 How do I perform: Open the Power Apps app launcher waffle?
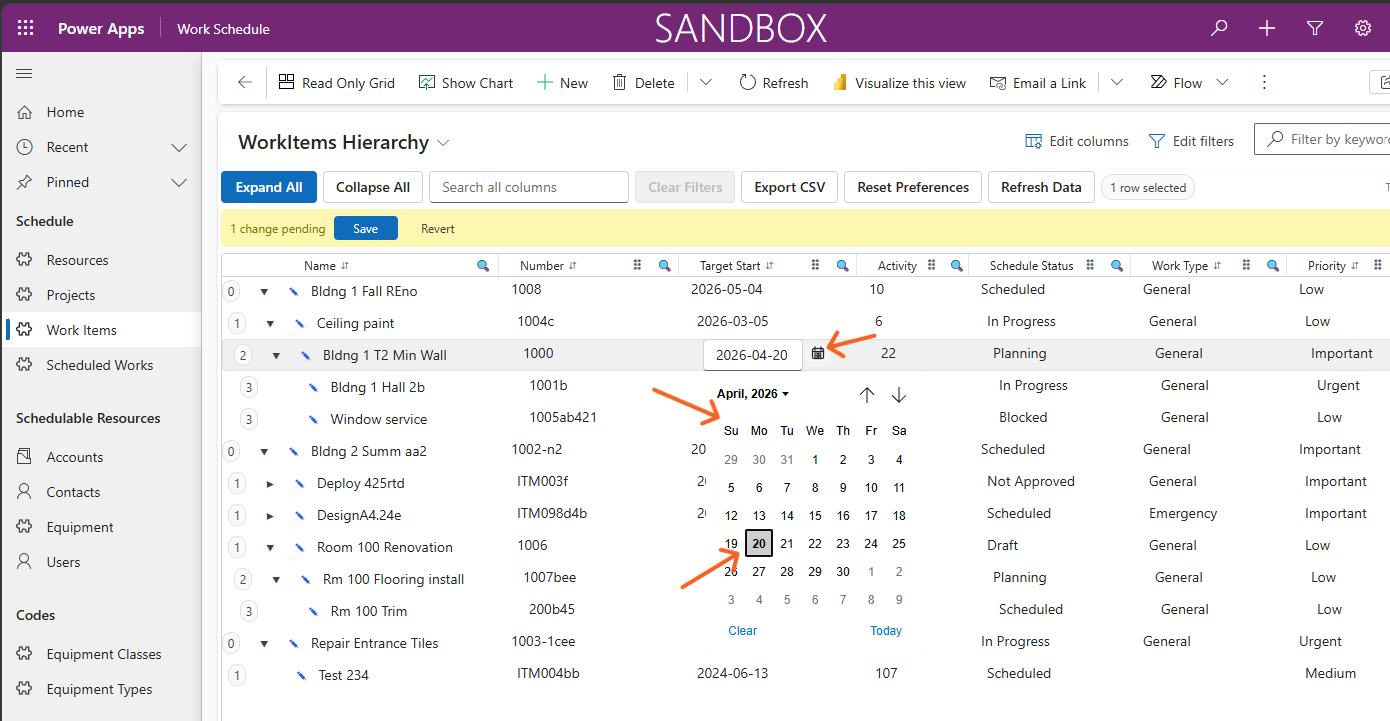pos(26,28)
